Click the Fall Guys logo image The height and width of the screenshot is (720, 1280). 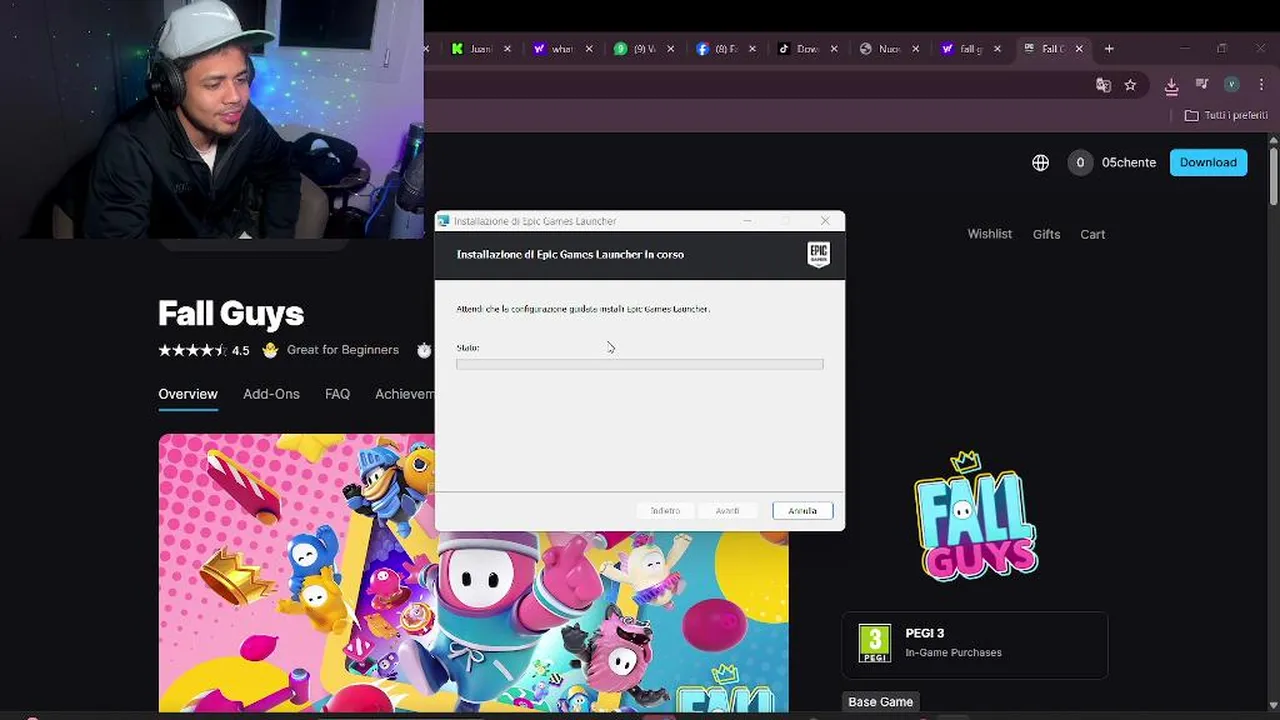tap(976, 516)
